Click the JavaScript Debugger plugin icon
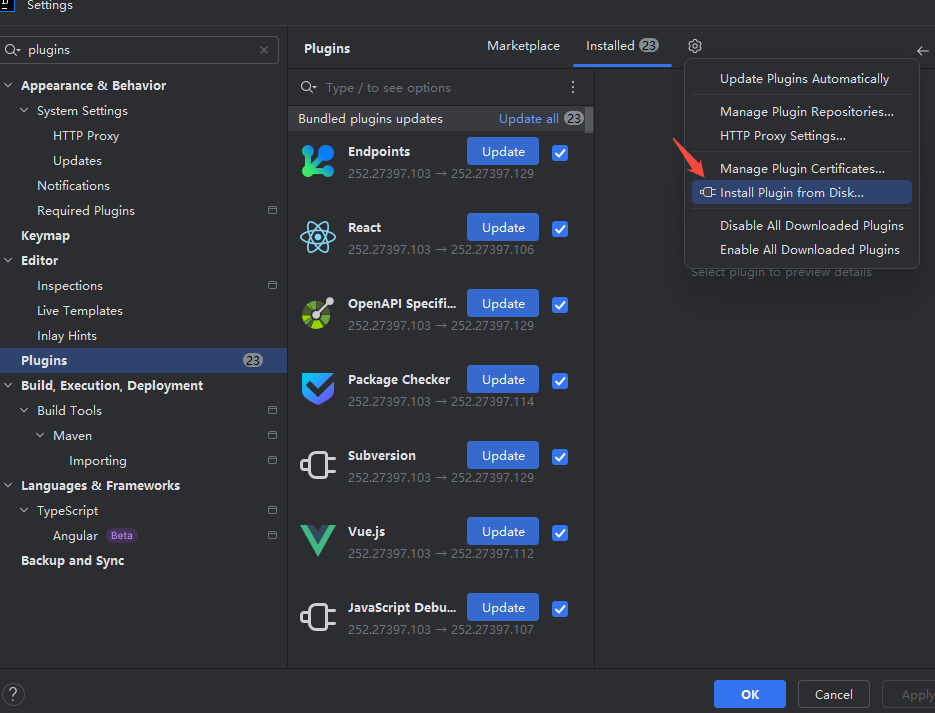The height and width of the screenshot is (713, 935). click(318, 617)
